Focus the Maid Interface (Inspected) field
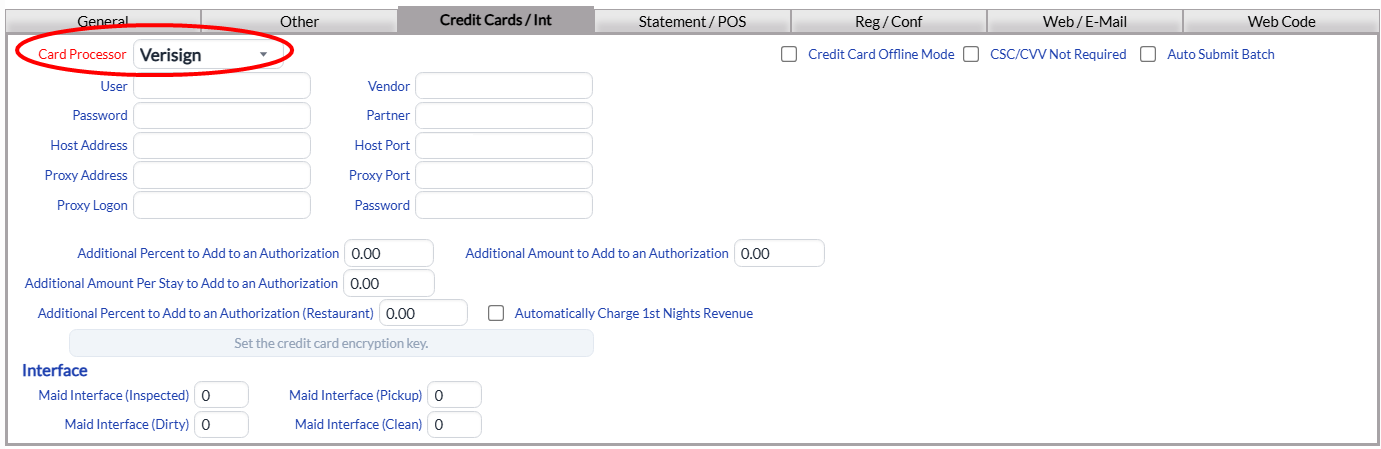 click(221, 396)
